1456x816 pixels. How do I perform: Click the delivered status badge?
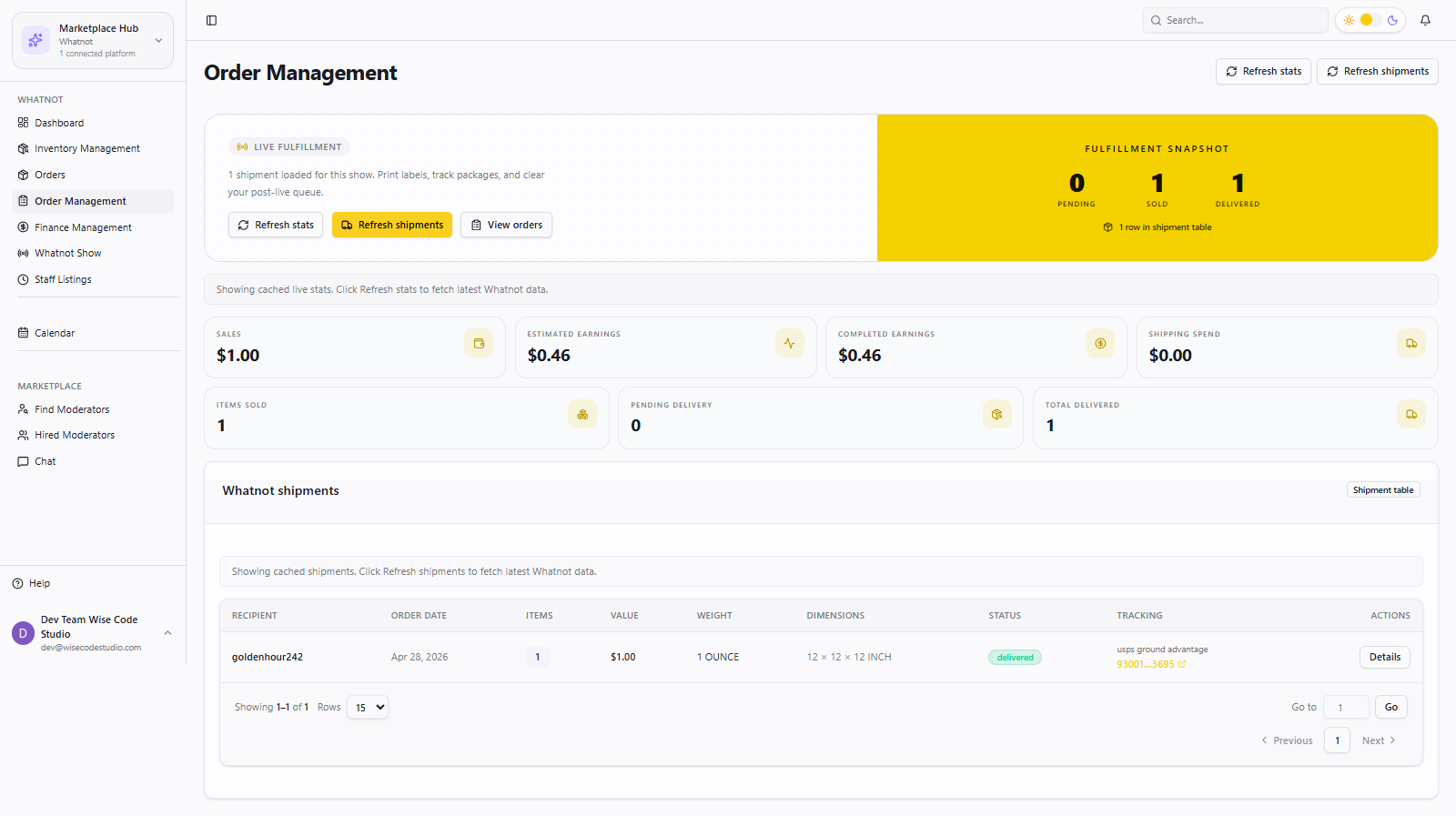pos(1015,658)
